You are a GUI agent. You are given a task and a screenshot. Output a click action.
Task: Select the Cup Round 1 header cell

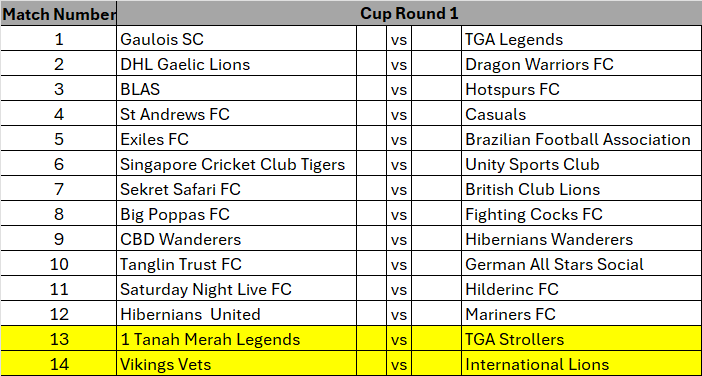tap(409, 13)
